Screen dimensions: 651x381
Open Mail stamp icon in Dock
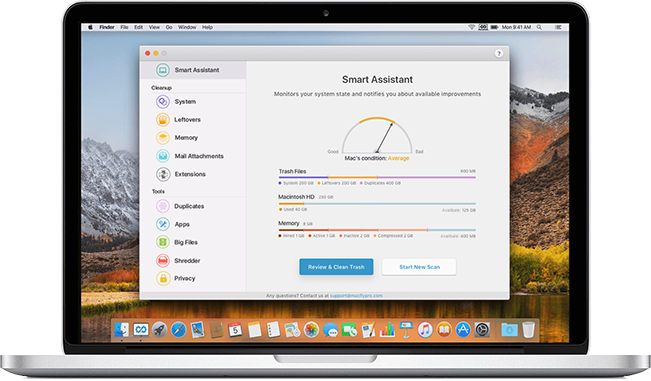coord(197,330)
